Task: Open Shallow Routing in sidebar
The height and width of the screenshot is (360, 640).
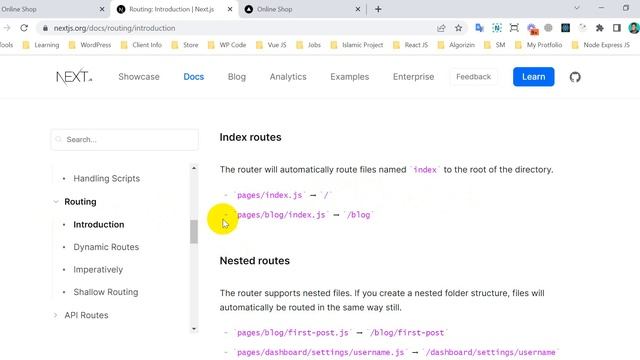Action: (x=106, y=292)
